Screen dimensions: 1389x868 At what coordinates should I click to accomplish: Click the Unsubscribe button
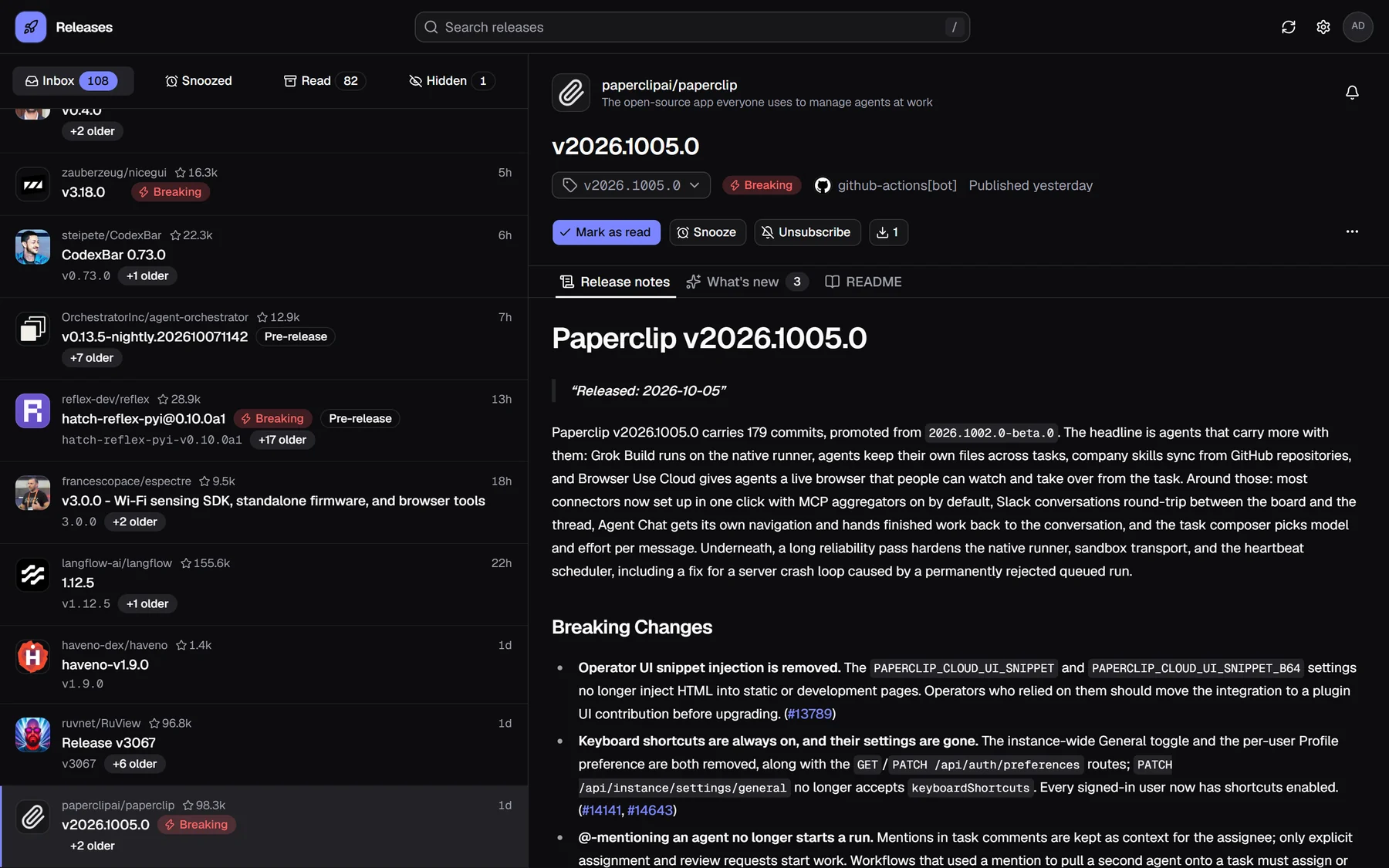pos(807,232)
